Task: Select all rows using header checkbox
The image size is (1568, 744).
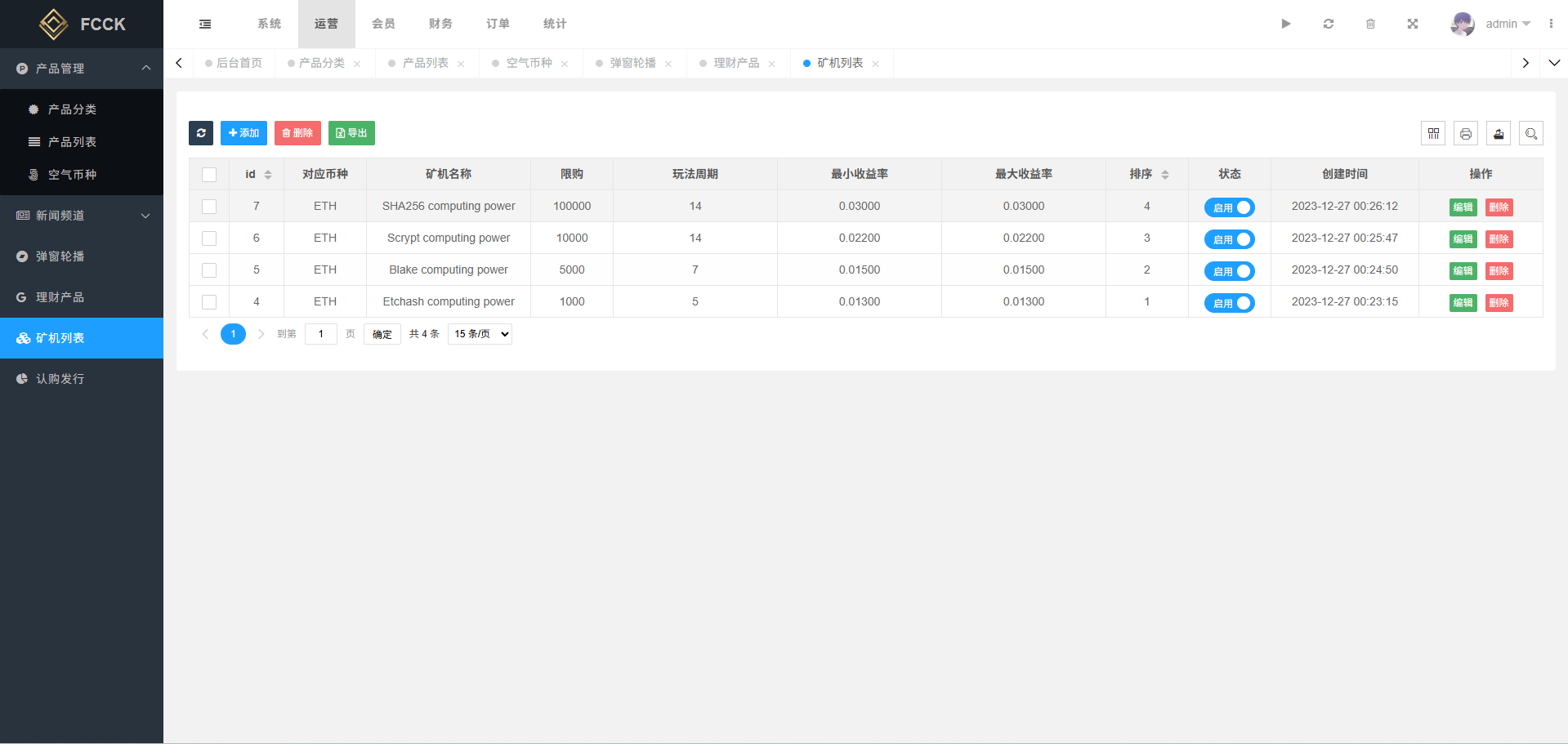Action: coord(209,175)
